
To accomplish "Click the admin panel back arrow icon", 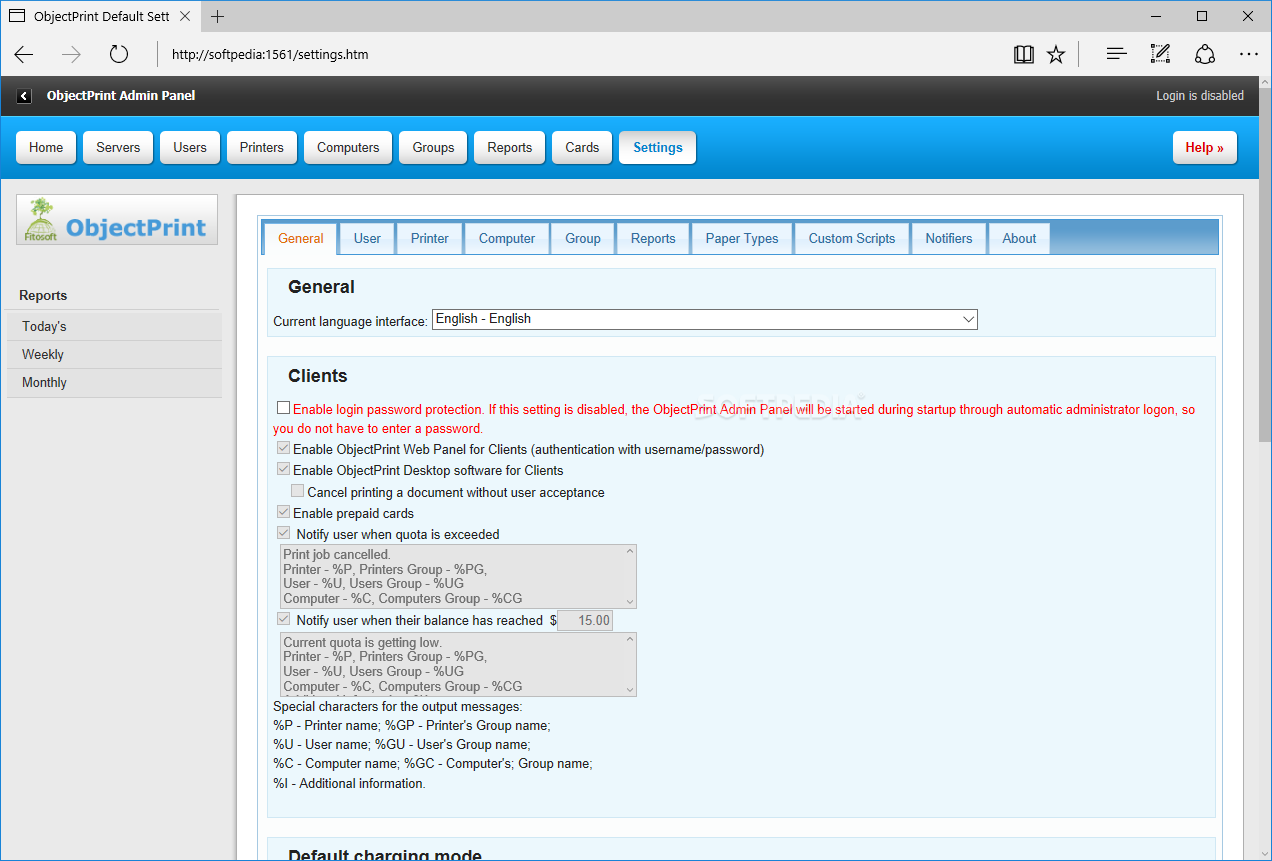I will [x=24, y=96].
